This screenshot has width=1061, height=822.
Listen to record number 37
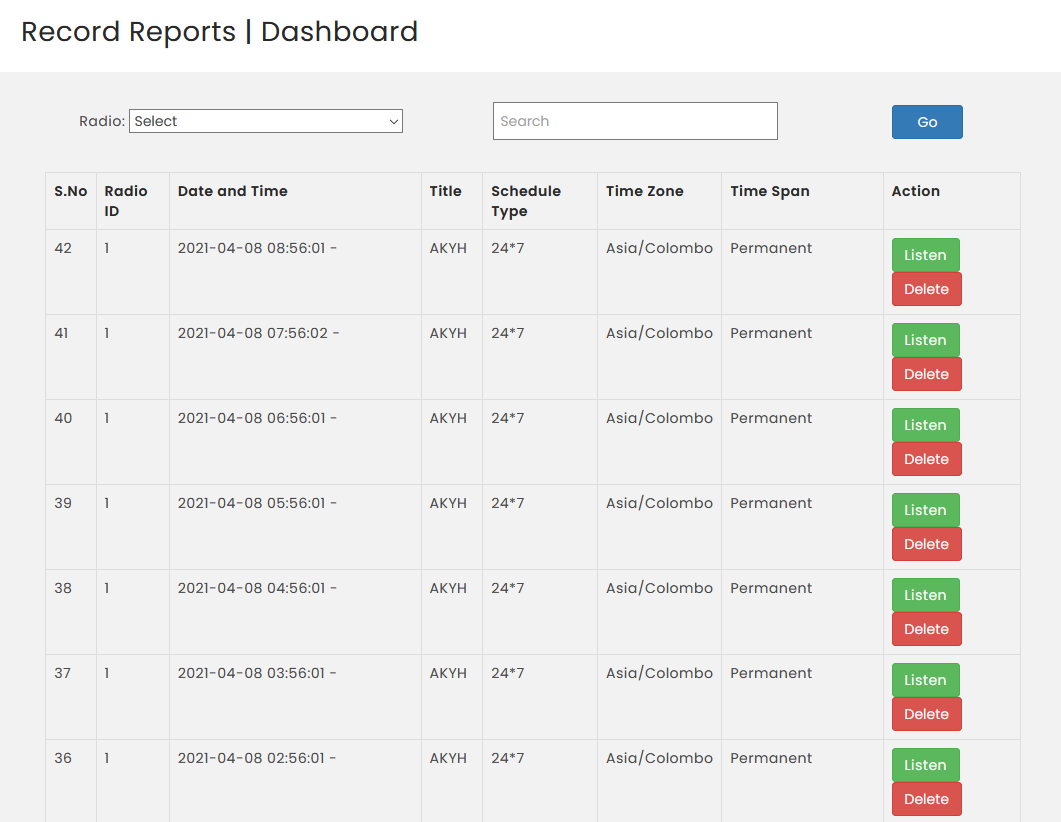(x=925, y=680)
